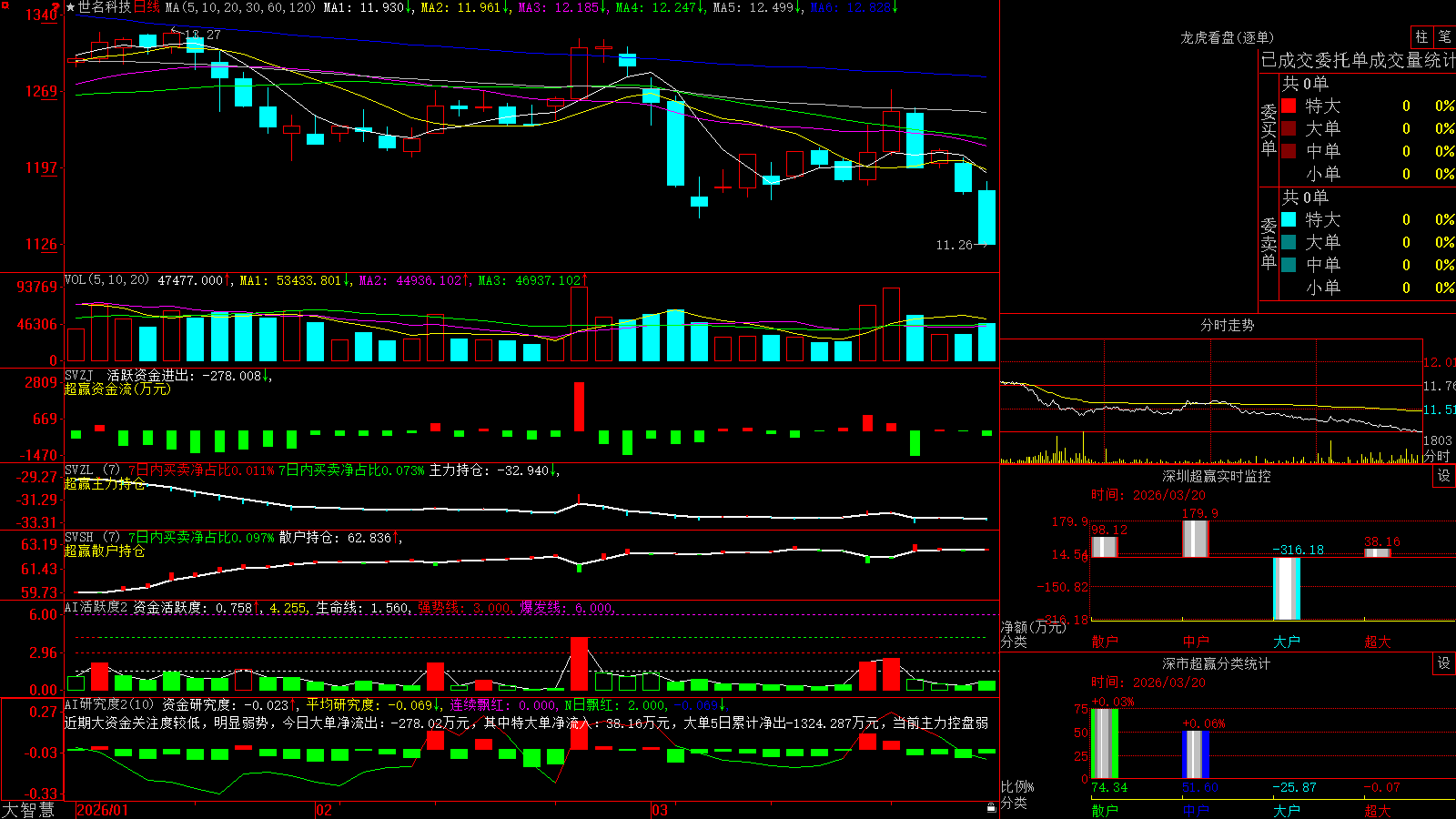
Task: Click the magenta 爆发线: 6.000 label
Action: point(567,607)
